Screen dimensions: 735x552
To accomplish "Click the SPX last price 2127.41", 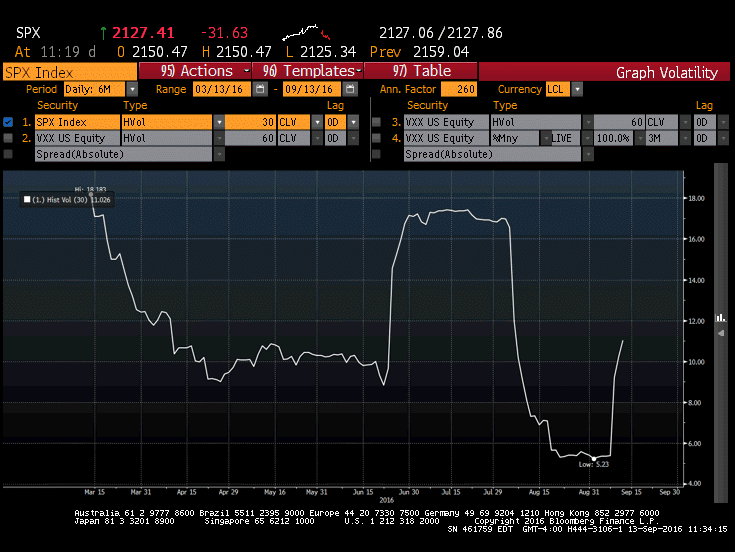I will coord(143,33).
